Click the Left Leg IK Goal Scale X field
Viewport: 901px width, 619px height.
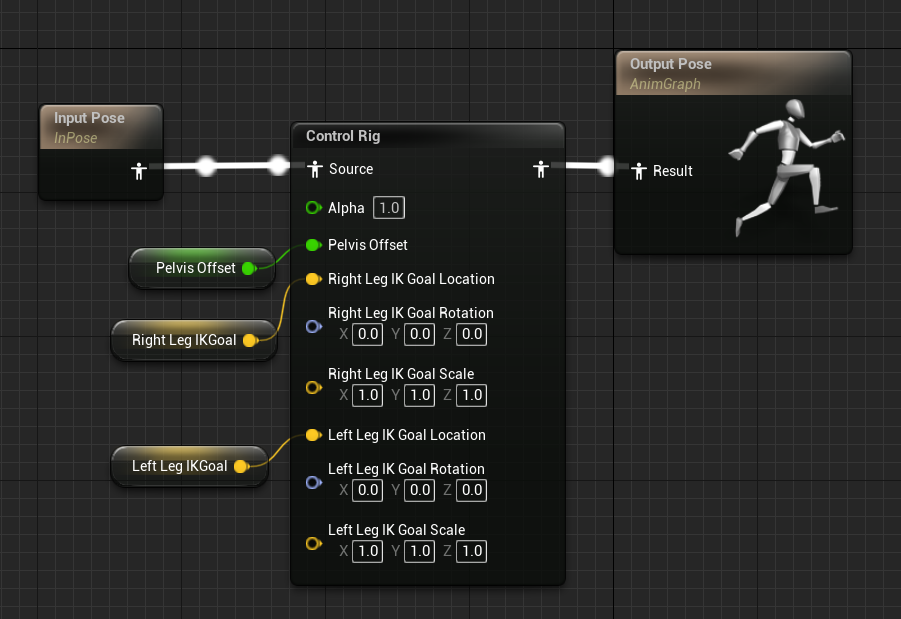click(x=368, y=551)
